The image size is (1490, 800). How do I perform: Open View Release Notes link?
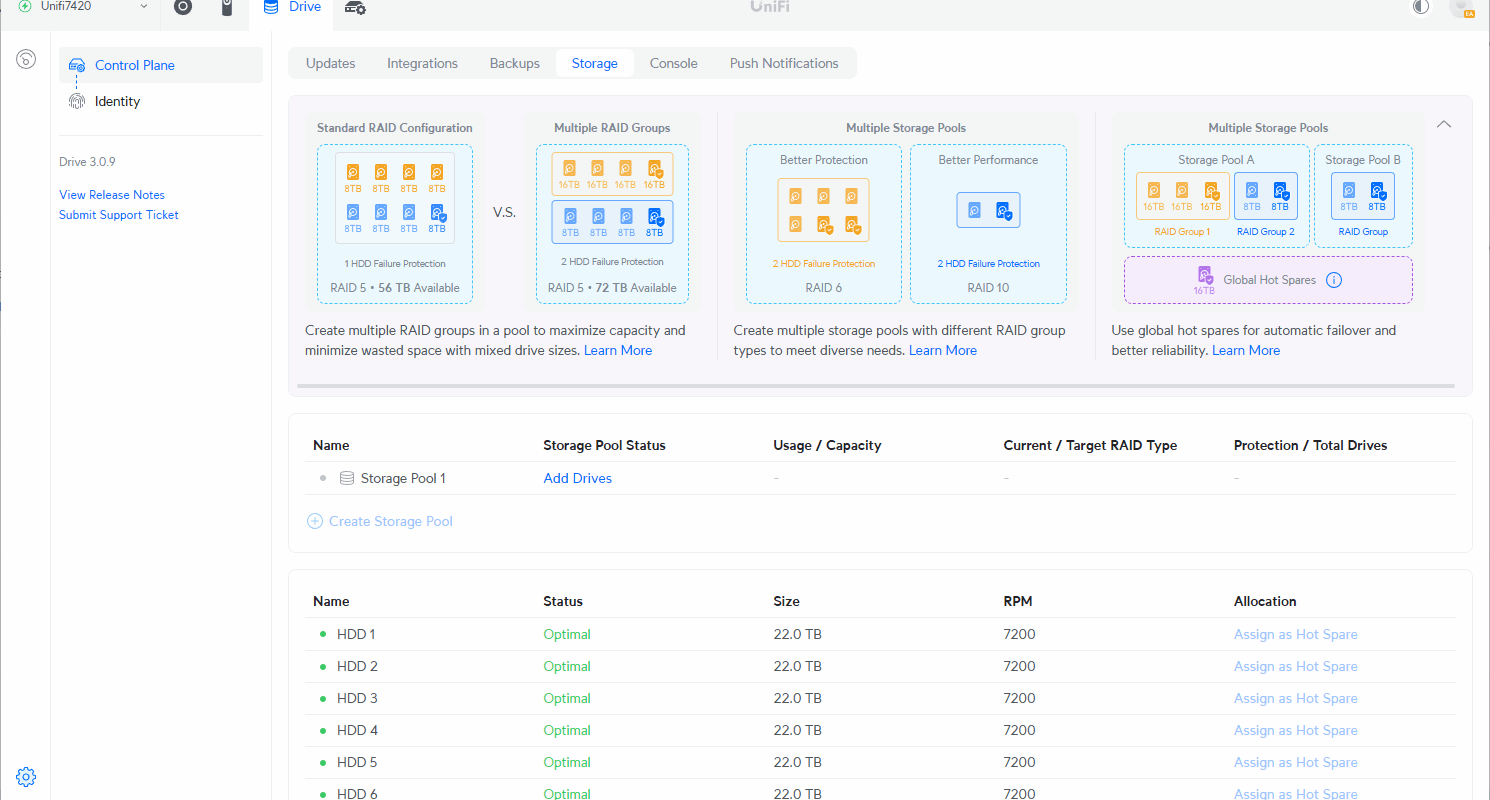112,195
